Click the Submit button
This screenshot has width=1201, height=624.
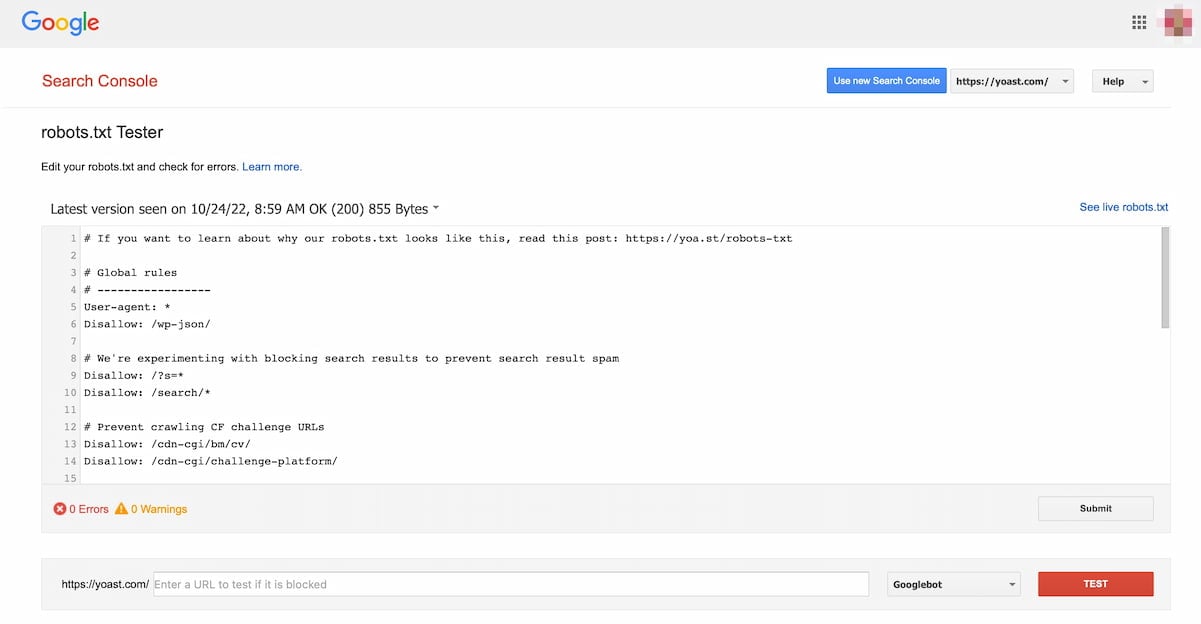(x=1096, y=508)
